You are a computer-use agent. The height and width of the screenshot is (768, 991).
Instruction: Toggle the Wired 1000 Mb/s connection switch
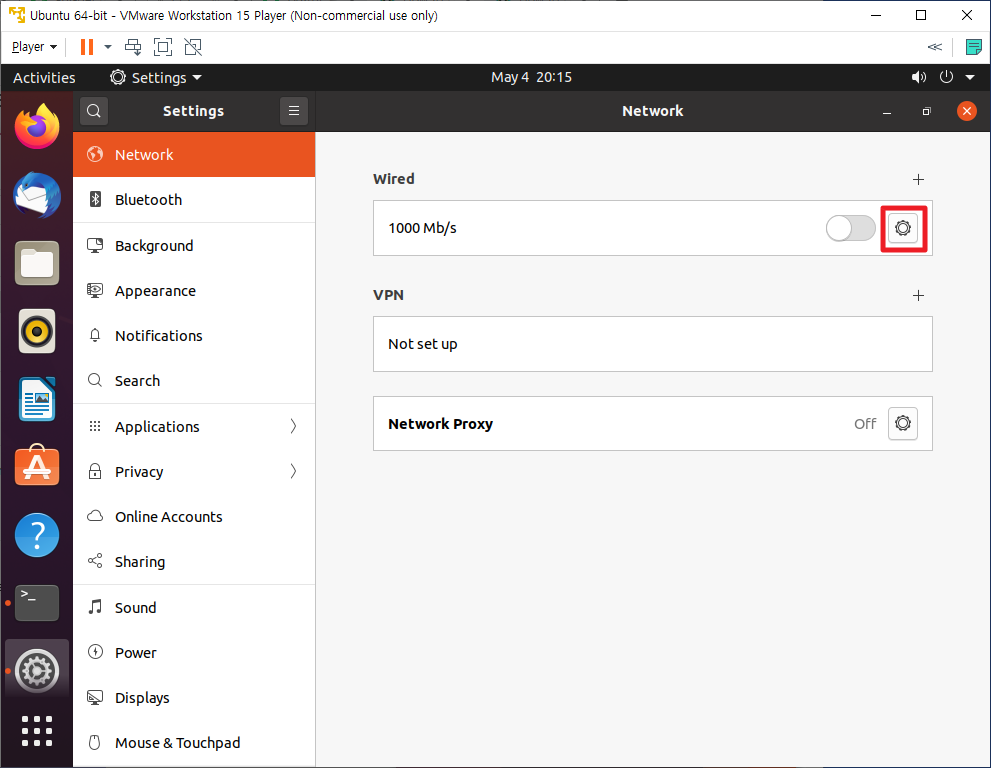click(851, 228)
